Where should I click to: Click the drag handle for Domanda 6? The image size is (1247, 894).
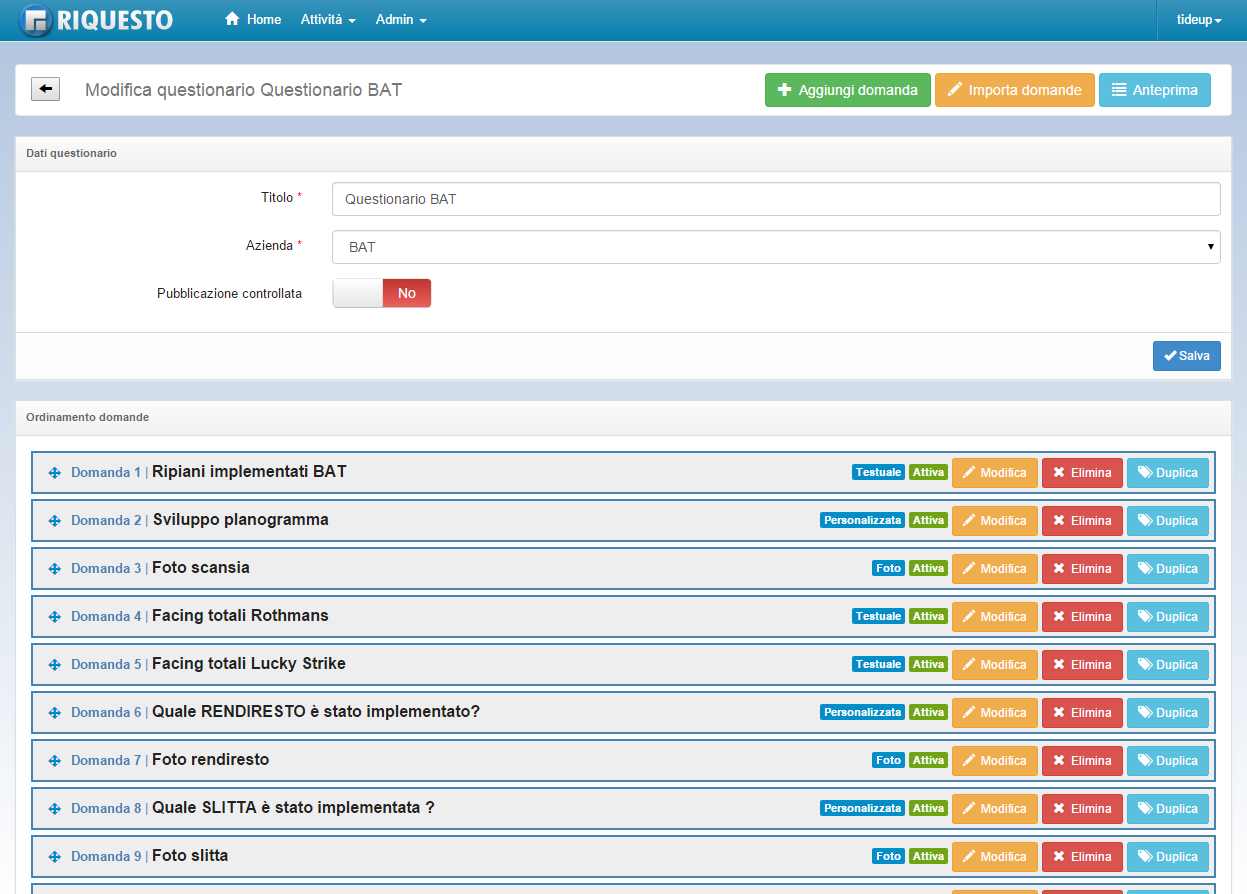tap(55, 713)
